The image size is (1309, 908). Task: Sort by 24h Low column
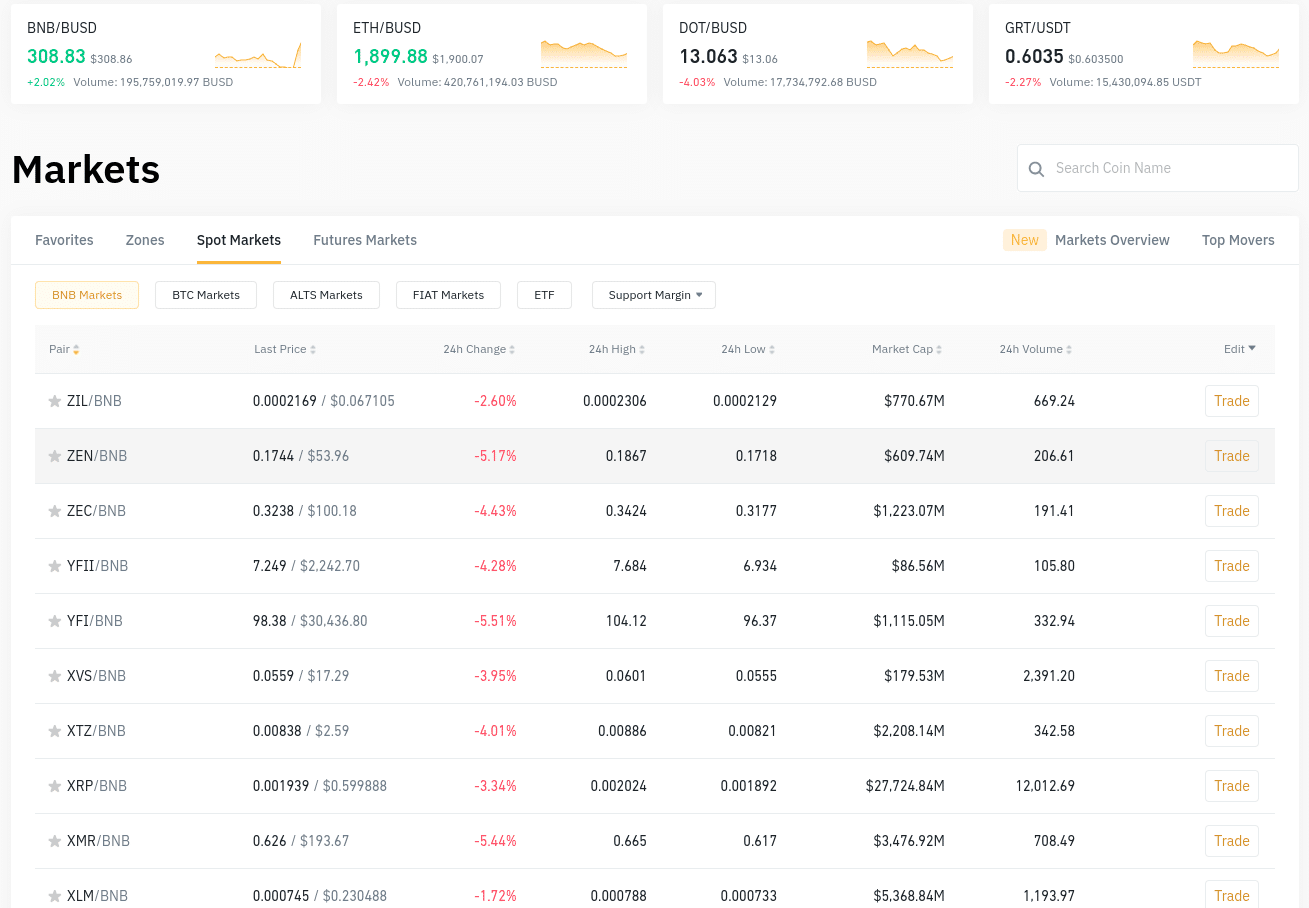point(748,349)
